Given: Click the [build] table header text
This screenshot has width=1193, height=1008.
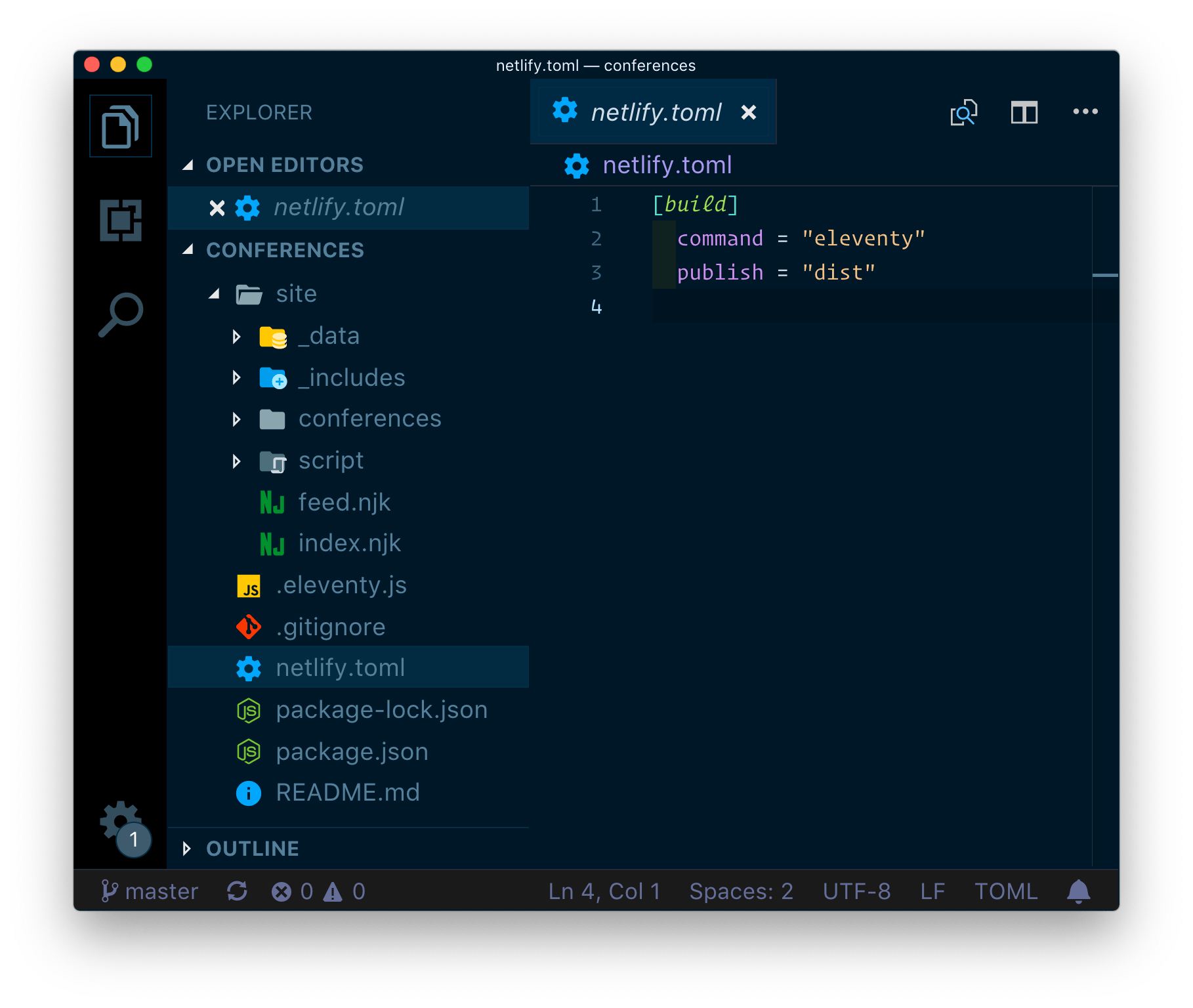Looking at the screenshot, I should click(x=696, y=205).
